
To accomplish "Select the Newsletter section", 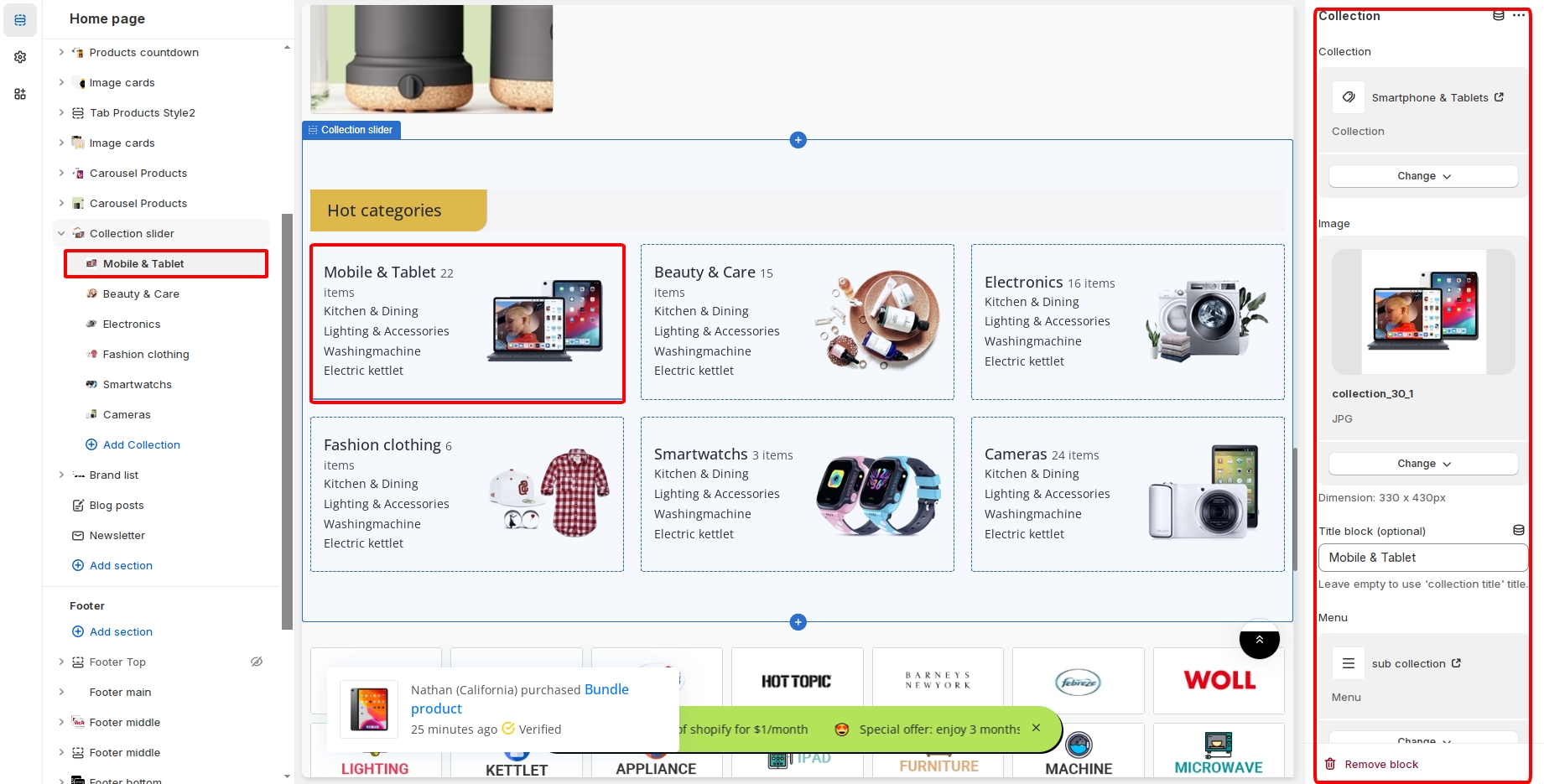I will tap(117, 535).
